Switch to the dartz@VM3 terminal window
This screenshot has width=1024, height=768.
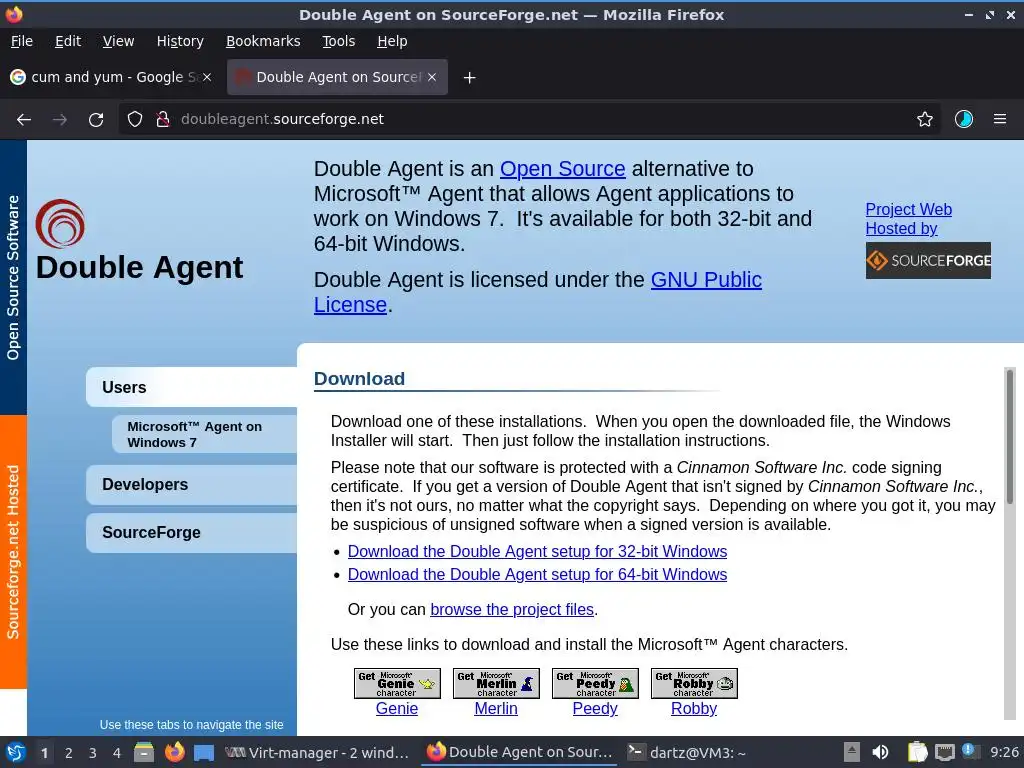click(x=686, y=752)
